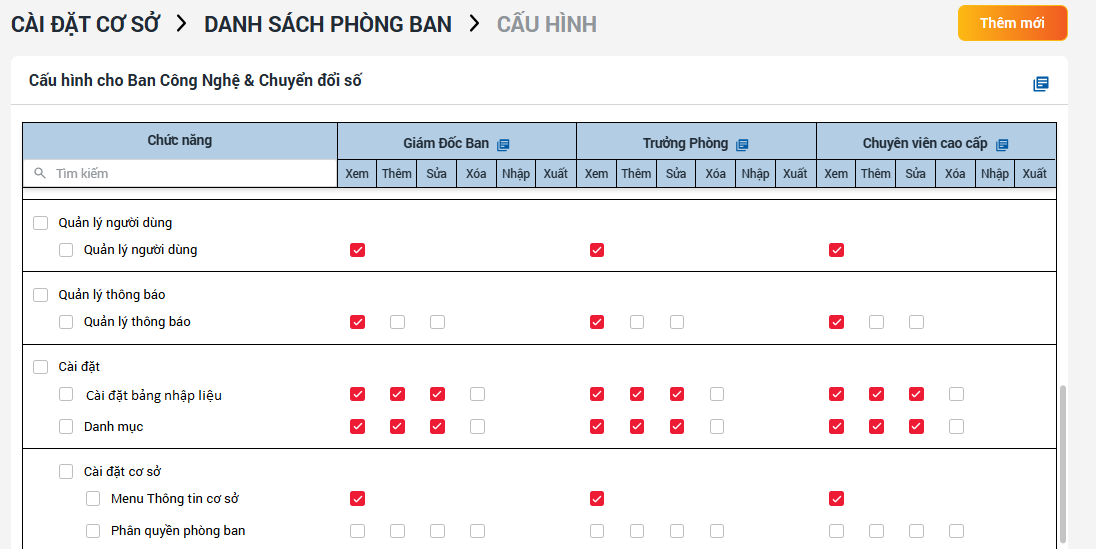Click the first breadcrumb chevron after CÀI ĐẶT CƠ SỞ
The height and width of the screenshot is (549, 1096).
pyautogui.click(x=181, y=24)
